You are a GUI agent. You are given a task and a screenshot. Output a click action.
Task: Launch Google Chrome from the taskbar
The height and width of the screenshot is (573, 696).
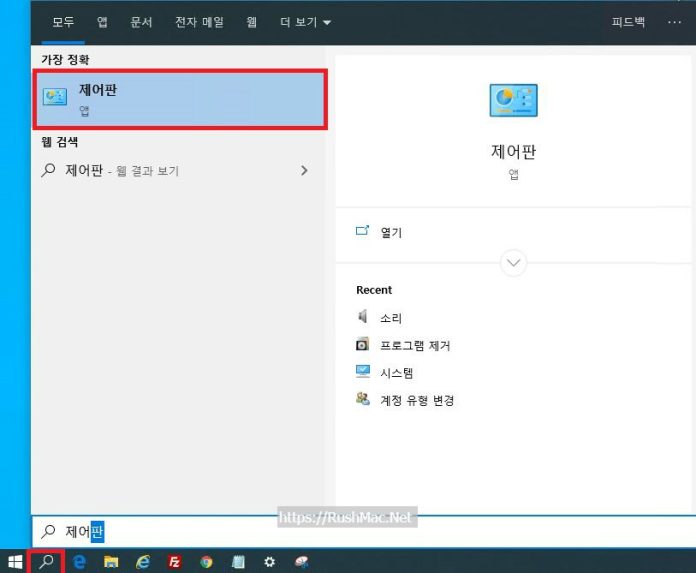point(206,562)
